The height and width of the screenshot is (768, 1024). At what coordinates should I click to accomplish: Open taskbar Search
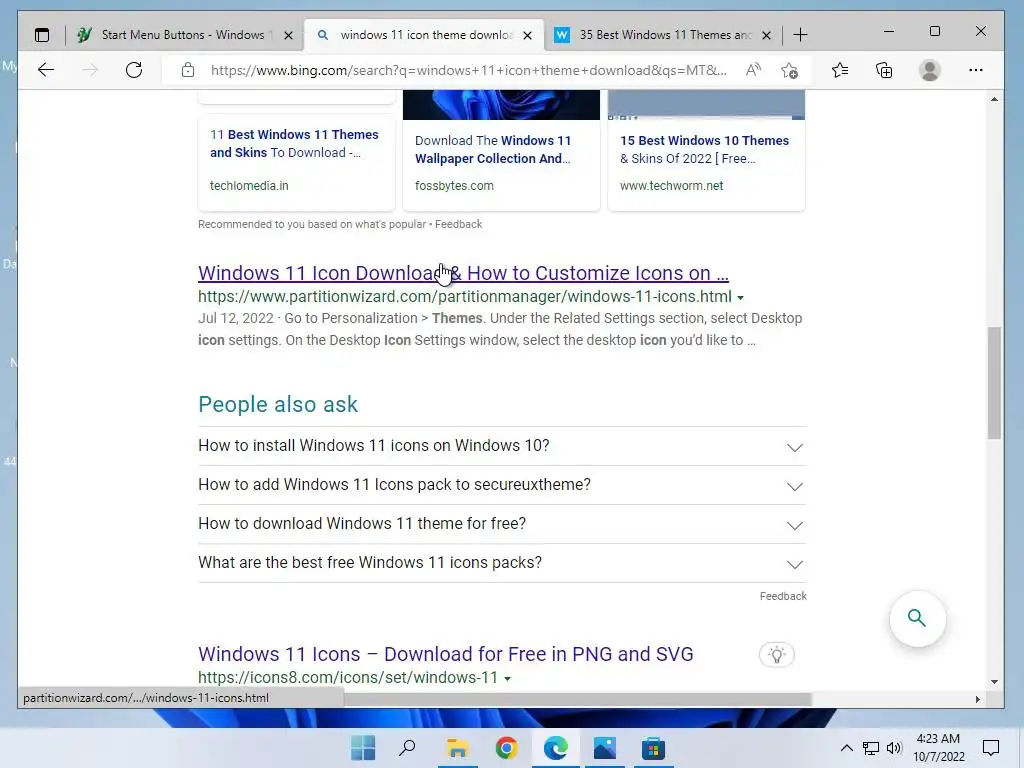408,748
